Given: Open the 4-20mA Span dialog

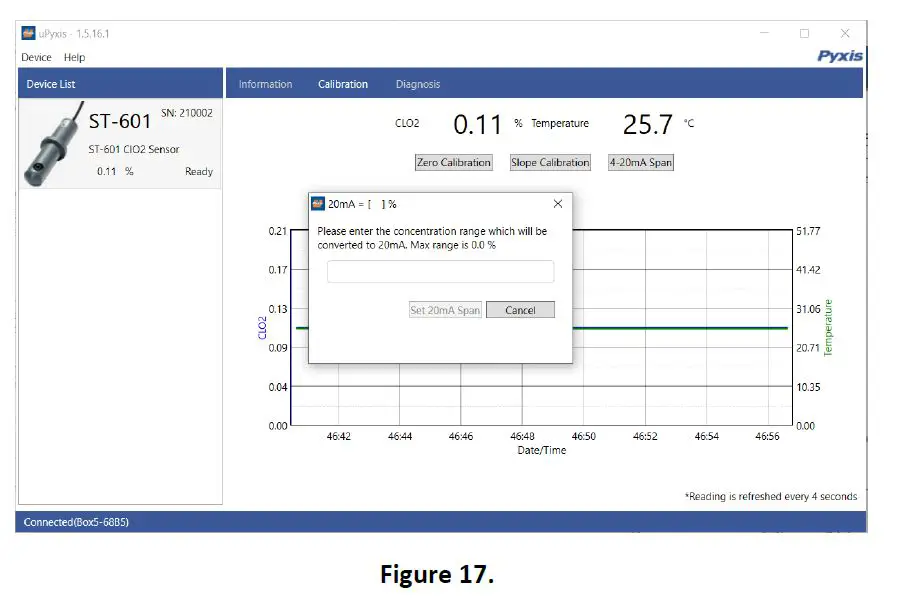Looking at the screenshot, I should 640,162.
